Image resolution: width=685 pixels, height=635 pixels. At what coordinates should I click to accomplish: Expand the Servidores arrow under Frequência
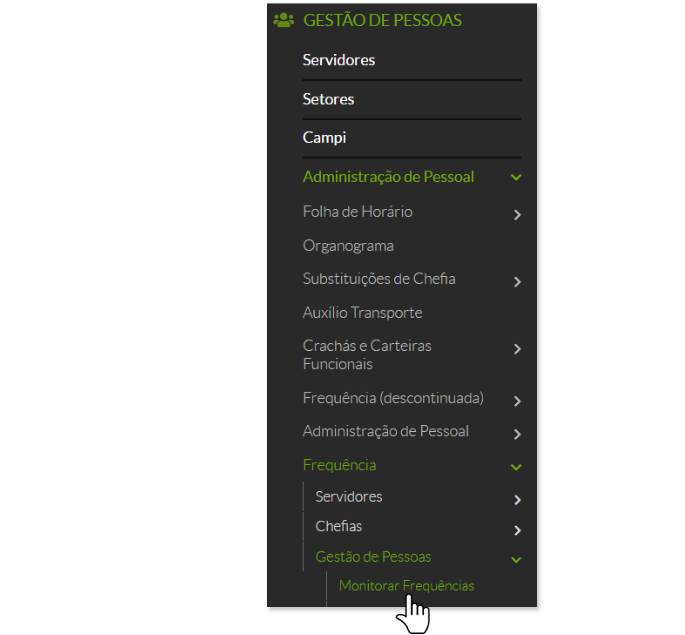pos(517,499)
